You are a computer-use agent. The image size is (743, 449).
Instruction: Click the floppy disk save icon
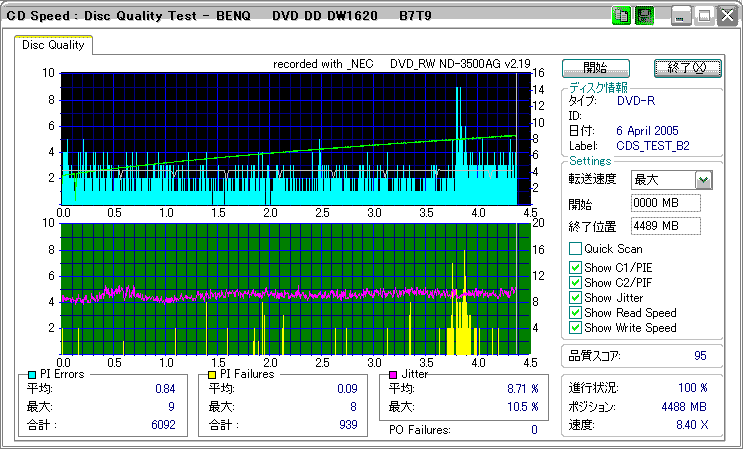pos(644,17)
